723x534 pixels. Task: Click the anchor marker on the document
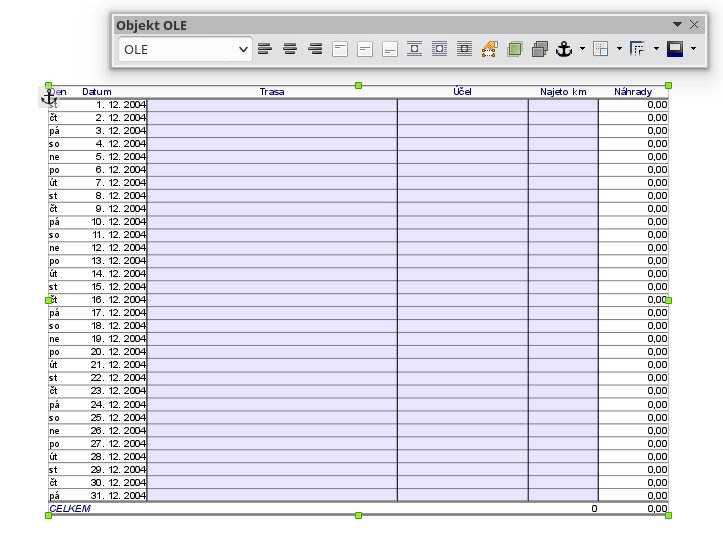pos(49,98)
